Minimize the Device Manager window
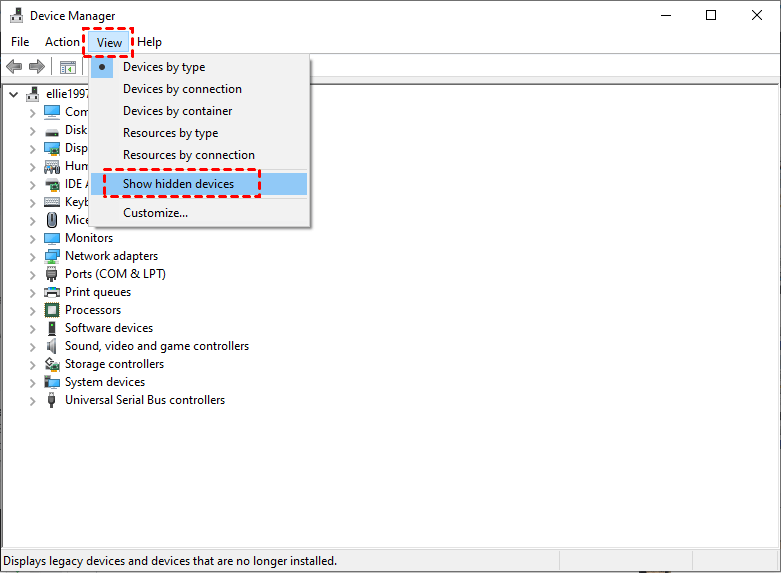This screenshot has height=573, width=781. pos(666,15)
